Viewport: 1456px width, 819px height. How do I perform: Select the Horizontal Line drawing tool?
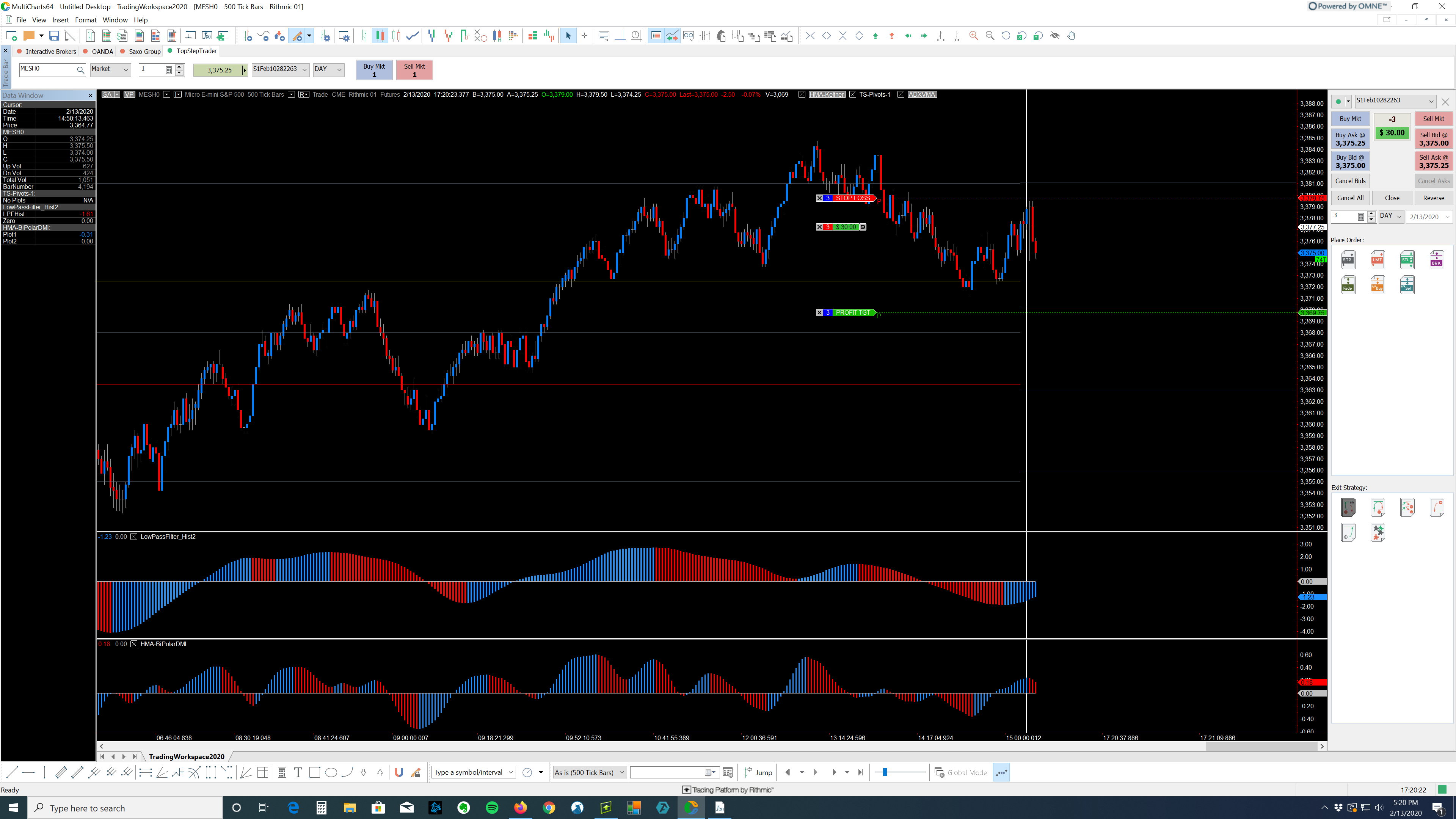[28, 772]
